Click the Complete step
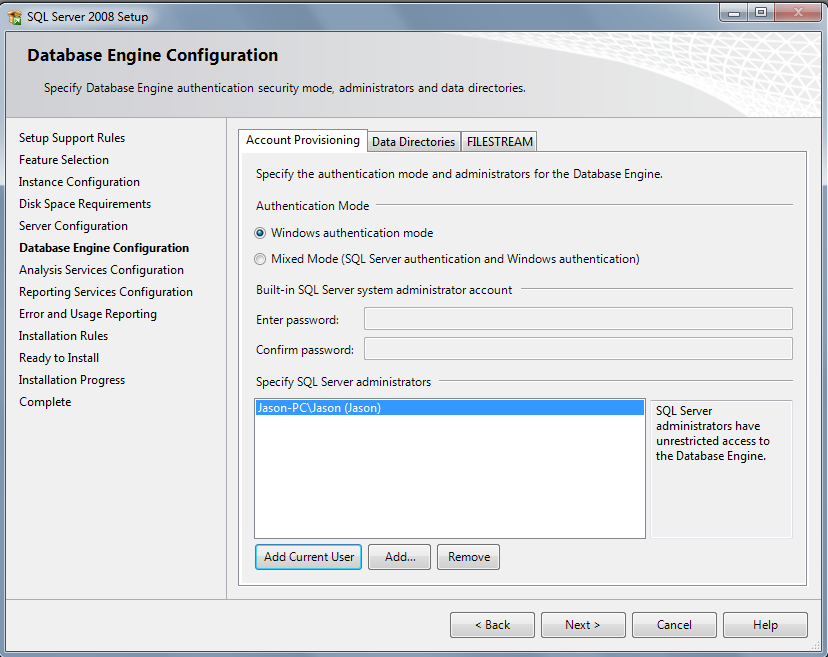 pos(45,402)
